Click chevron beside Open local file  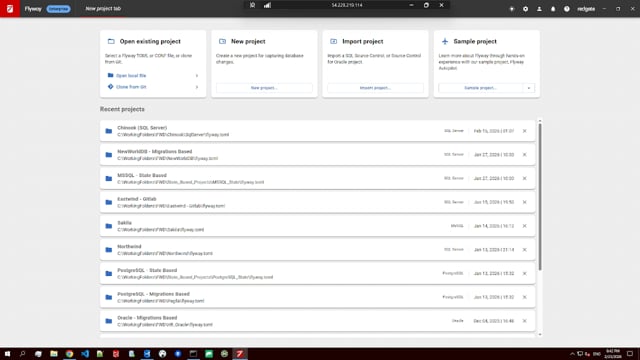pos(197,76)
